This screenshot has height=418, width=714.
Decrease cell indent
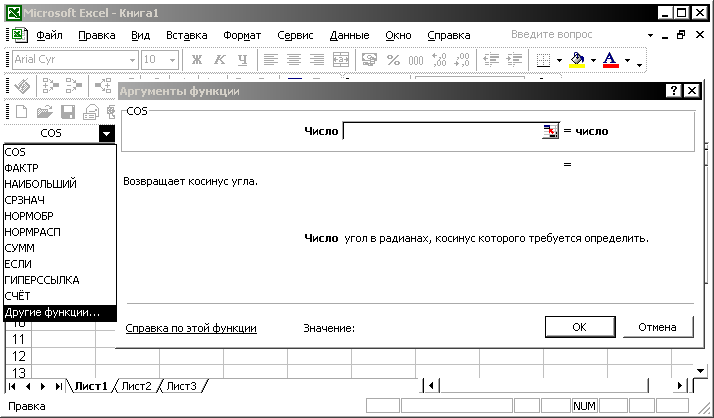pyautogui.click(x=491, y=60)
